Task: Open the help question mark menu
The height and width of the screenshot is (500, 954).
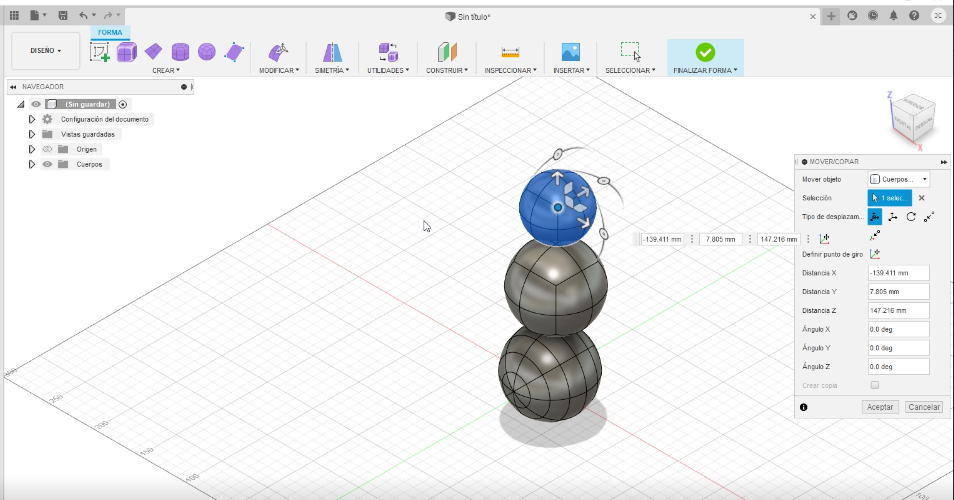Action: tap(914, 16)
